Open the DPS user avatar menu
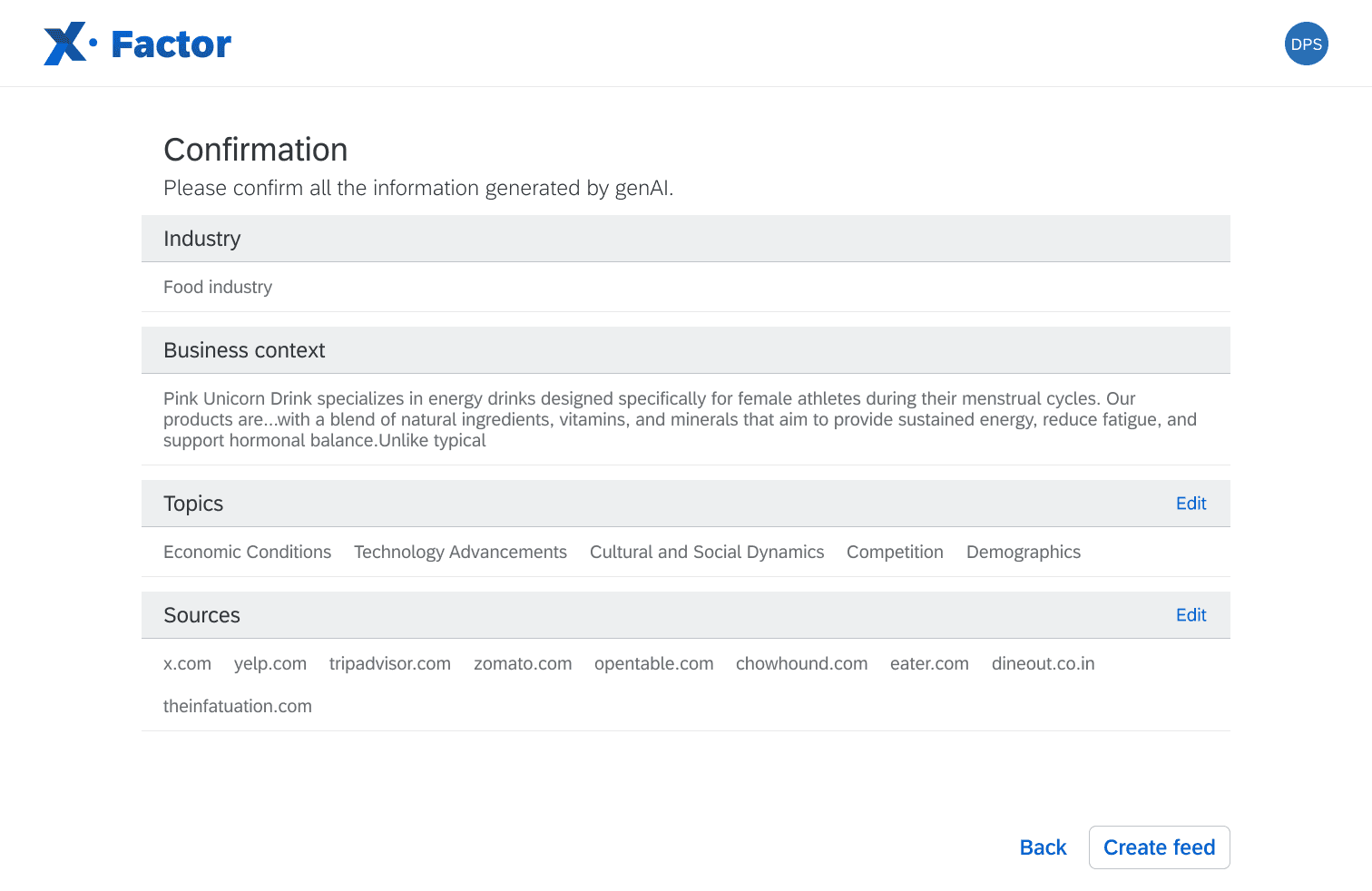Viewport: 1372px width, 891px height. click(x=1306, y=44)
